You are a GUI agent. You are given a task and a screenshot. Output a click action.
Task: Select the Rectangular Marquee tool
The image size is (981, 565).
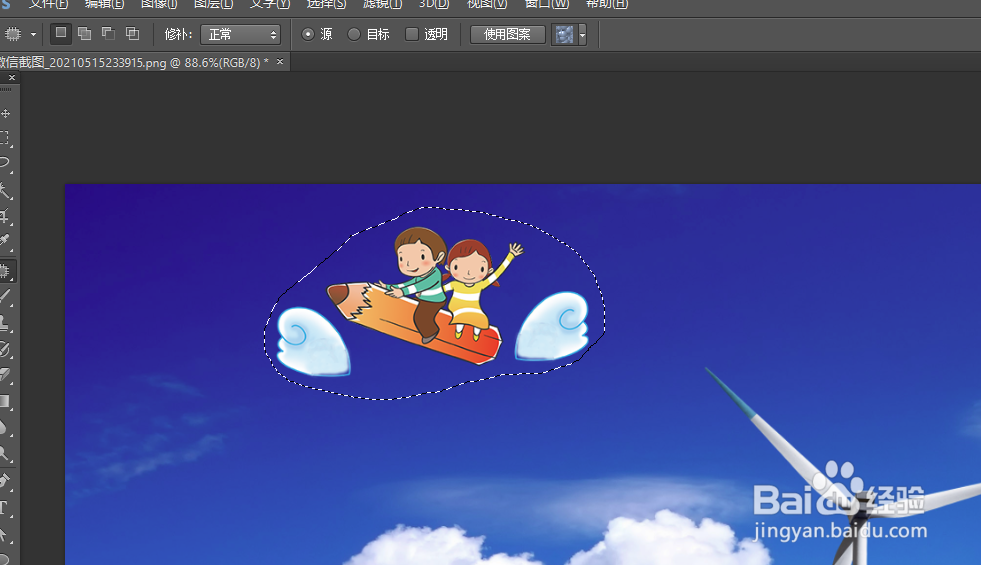click(x=5, y=138)
